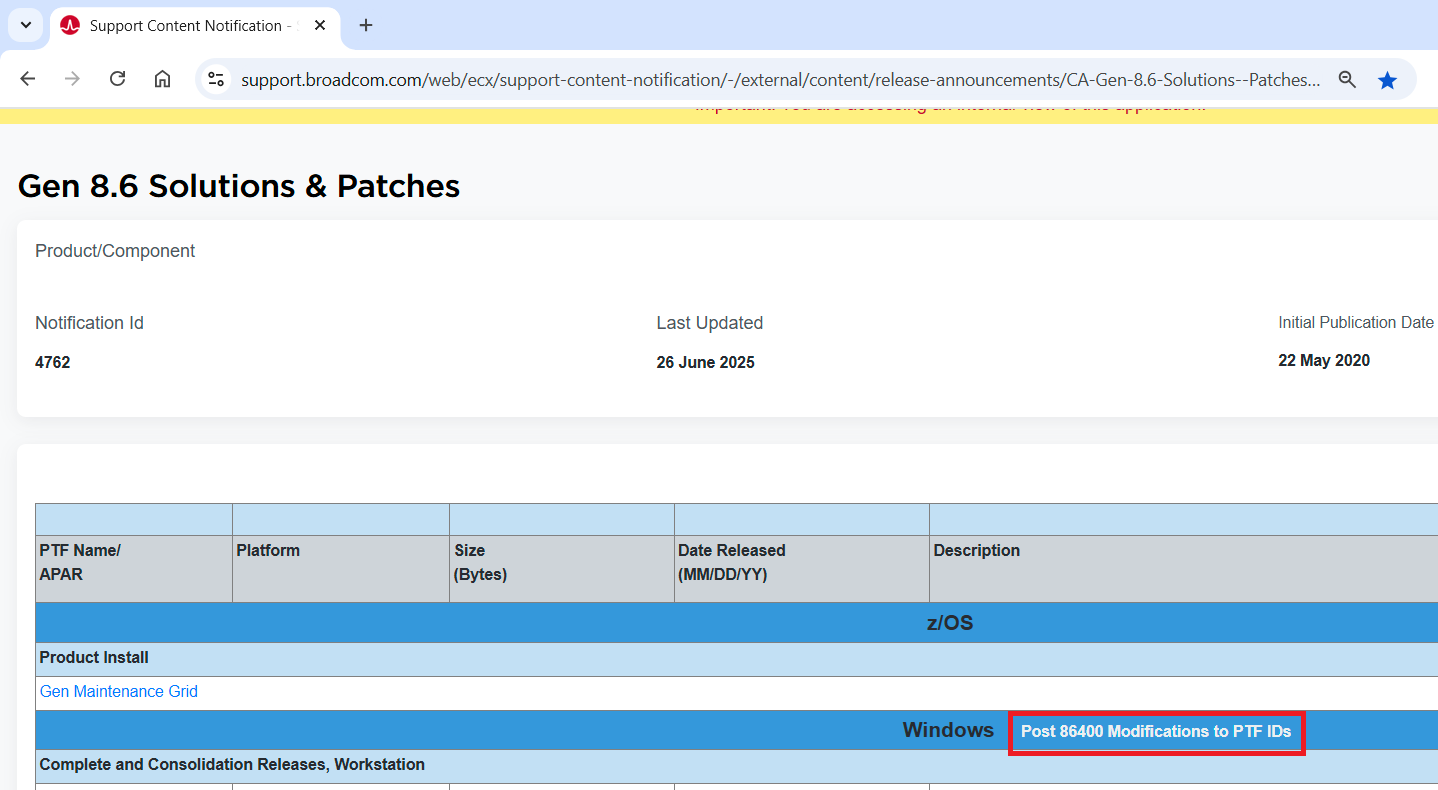1438x790 pixels.
Task: Open the Gen Maintenance Grid link
Action: pyautogui.click(x=119, y=692)
